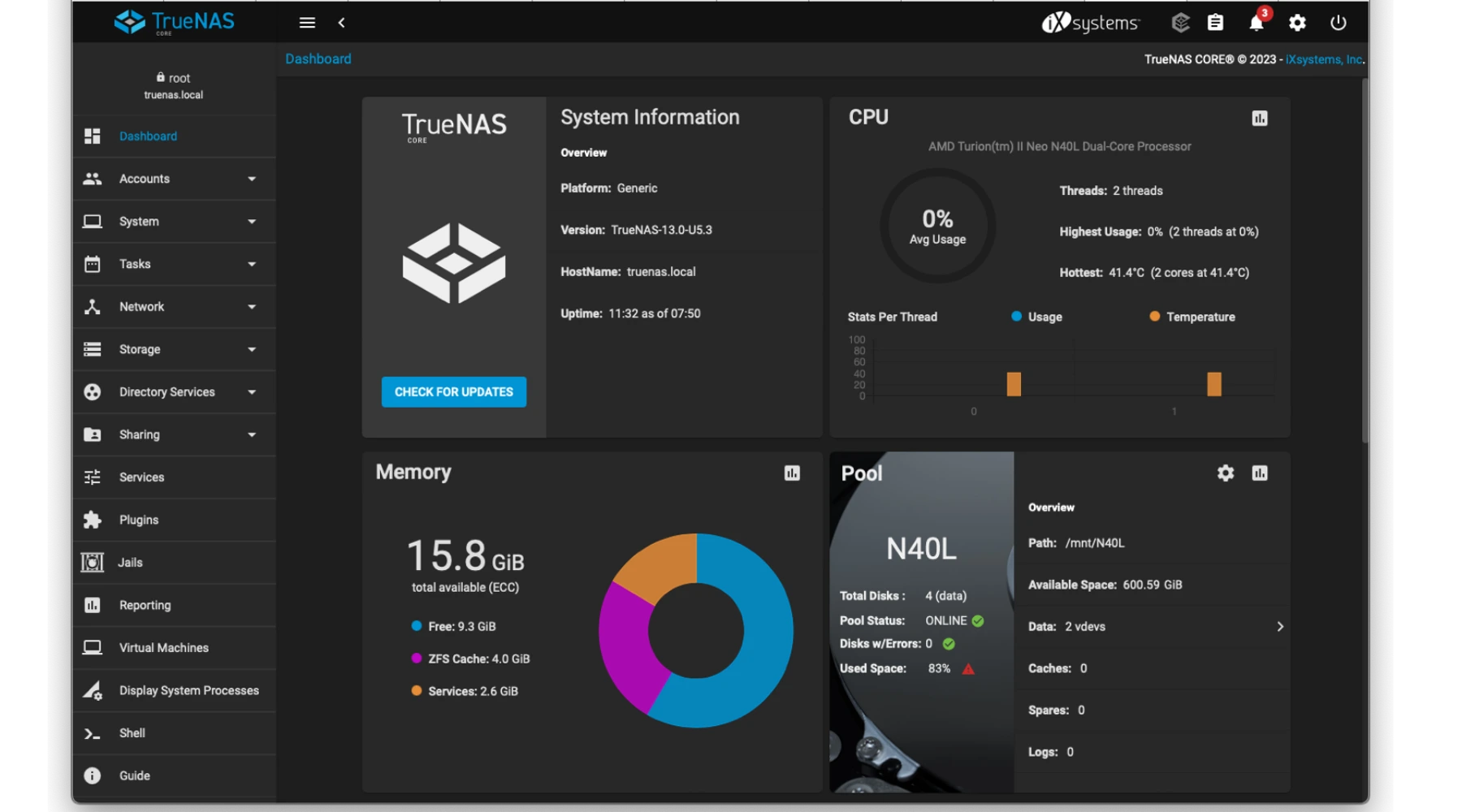
Task: Expand Data vdevs chevron in Pool
Action: pyautogui.click(x=1280, y=627)
